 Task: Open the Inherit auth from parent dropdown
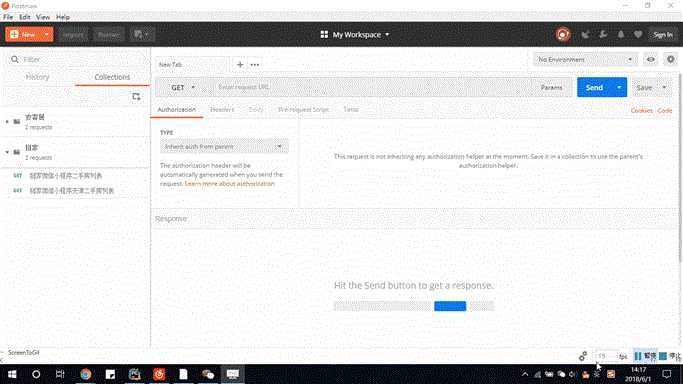click(x=224, y=147)
